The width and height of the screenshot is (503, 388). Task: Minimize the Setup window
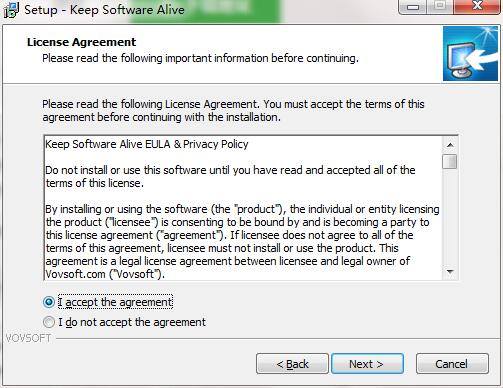point(413,7)
